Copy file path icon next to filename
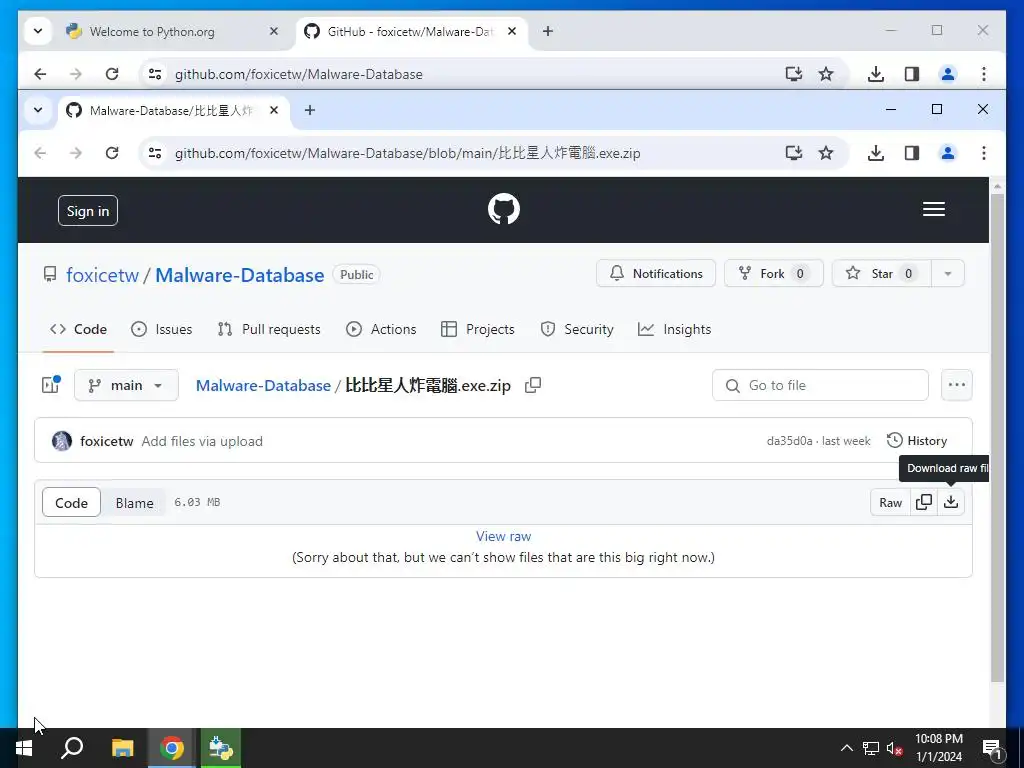 [x=533, y=385]
